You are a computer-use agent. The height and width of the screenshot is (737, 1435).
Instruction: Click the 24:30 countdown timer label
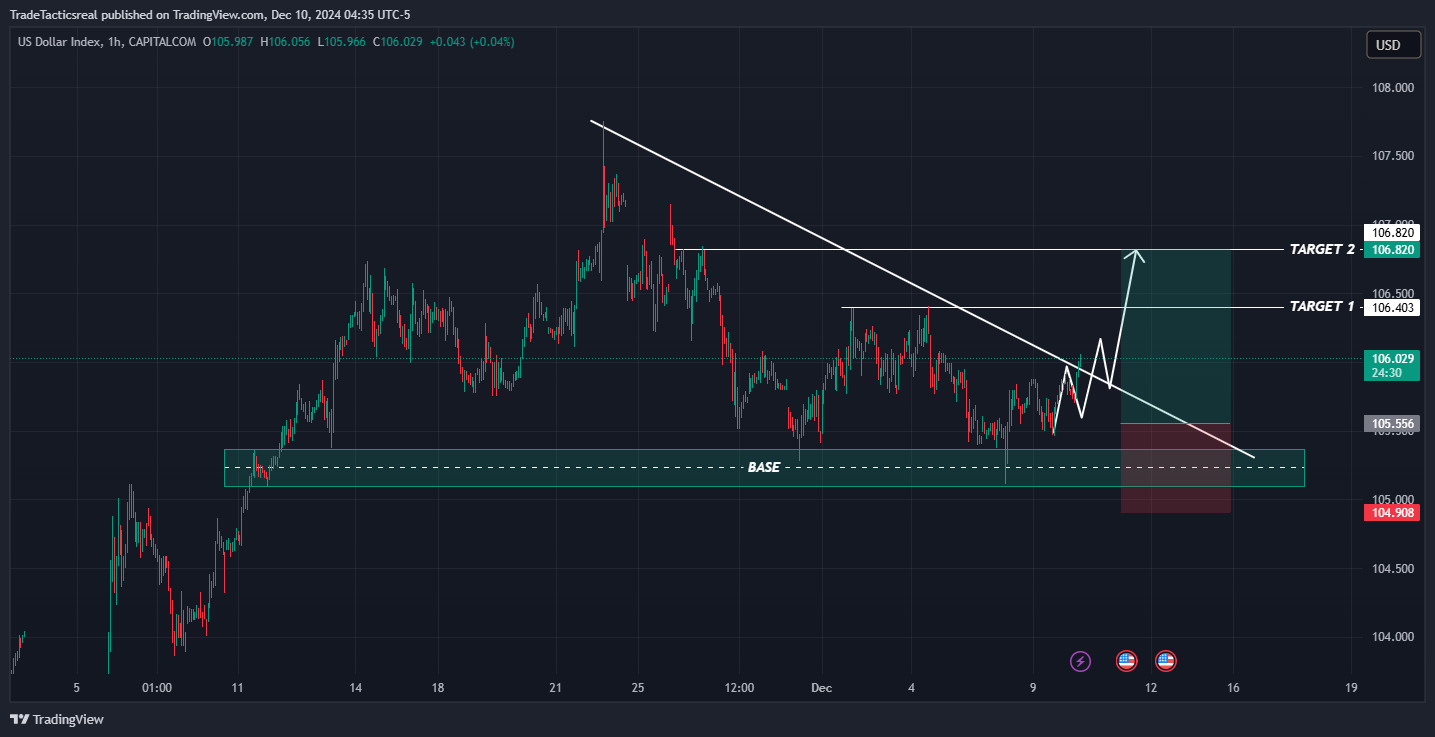pos(1385,372)
